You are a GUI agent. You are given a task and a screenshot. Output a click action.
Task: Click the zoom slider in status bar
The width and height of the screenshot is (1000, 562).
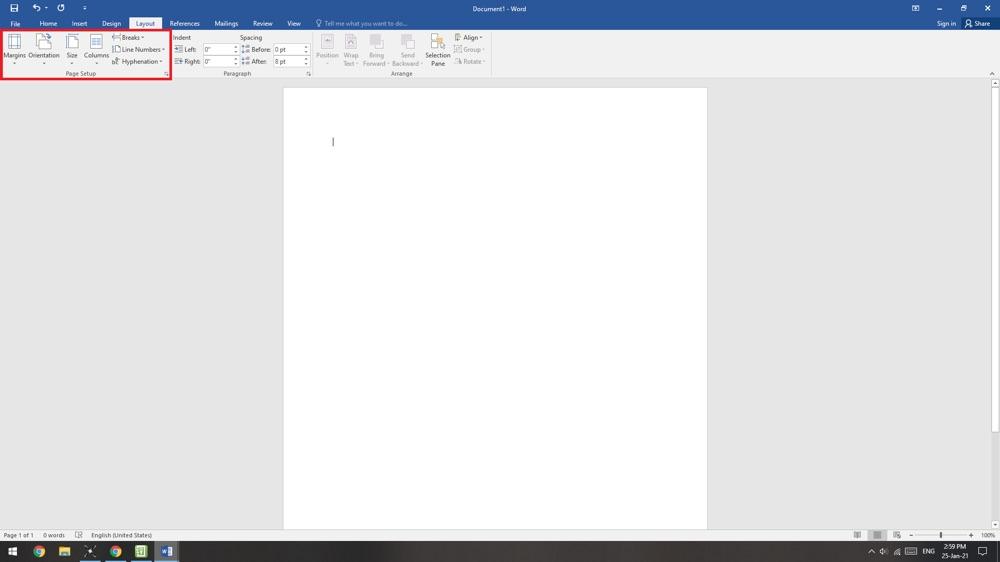(x=940, y=535)
